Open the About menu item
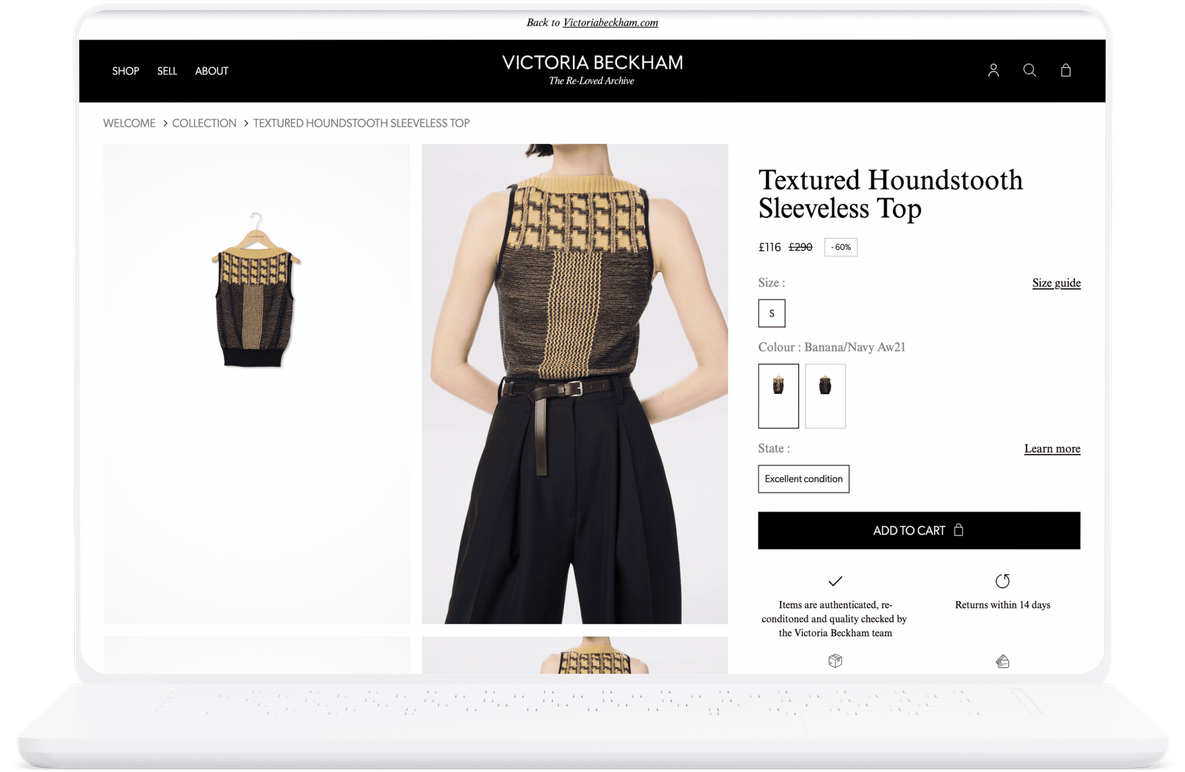The image size is (1185, 772). click(212, 71)
